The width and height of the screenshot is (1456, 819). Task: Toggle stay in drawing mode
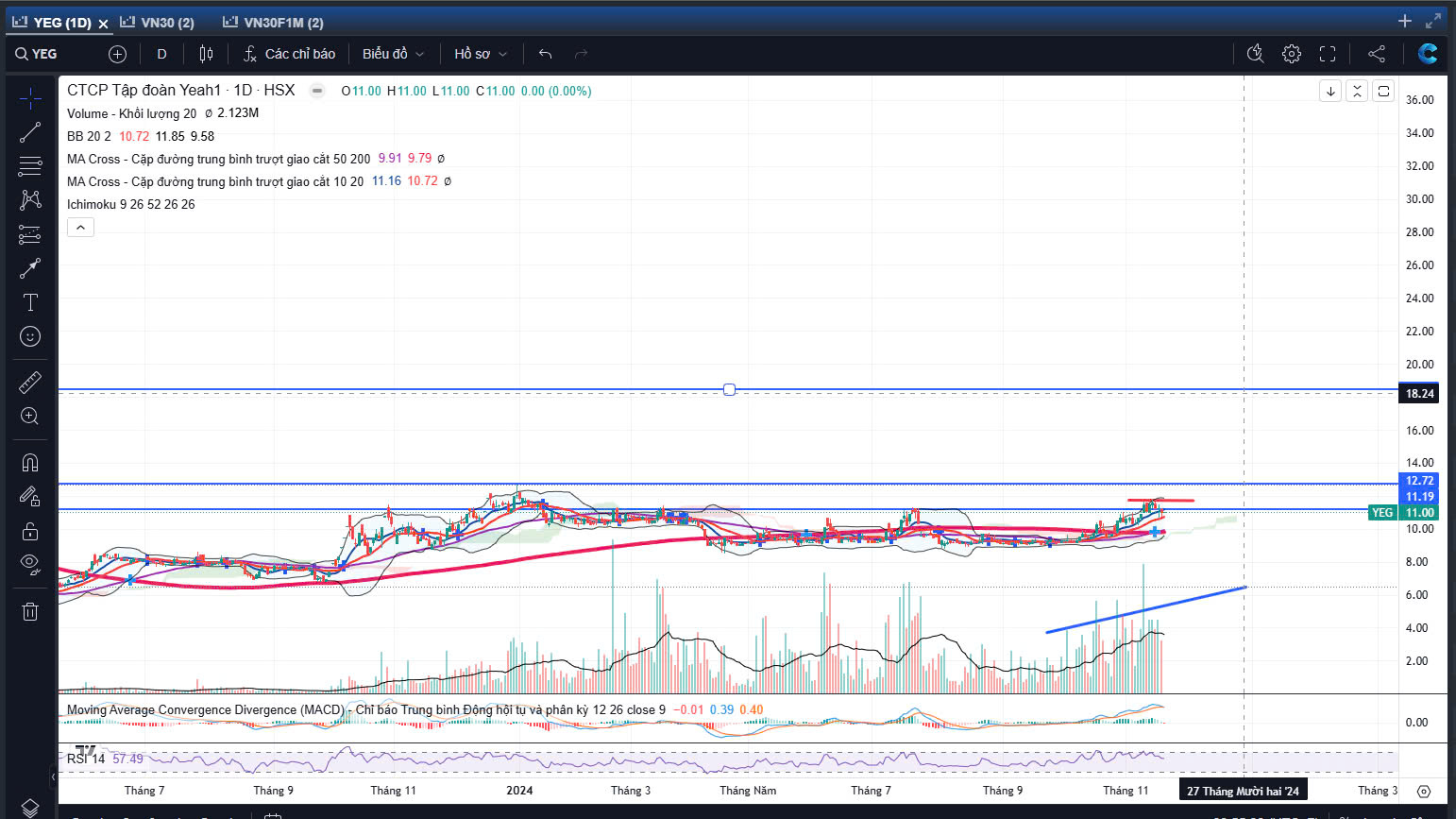(30, 497)
